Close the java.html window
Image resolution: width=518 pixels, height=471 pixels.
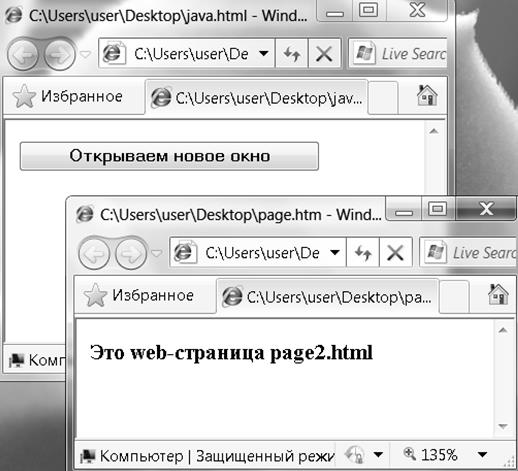pyautogui.click(x=417, y=11)
